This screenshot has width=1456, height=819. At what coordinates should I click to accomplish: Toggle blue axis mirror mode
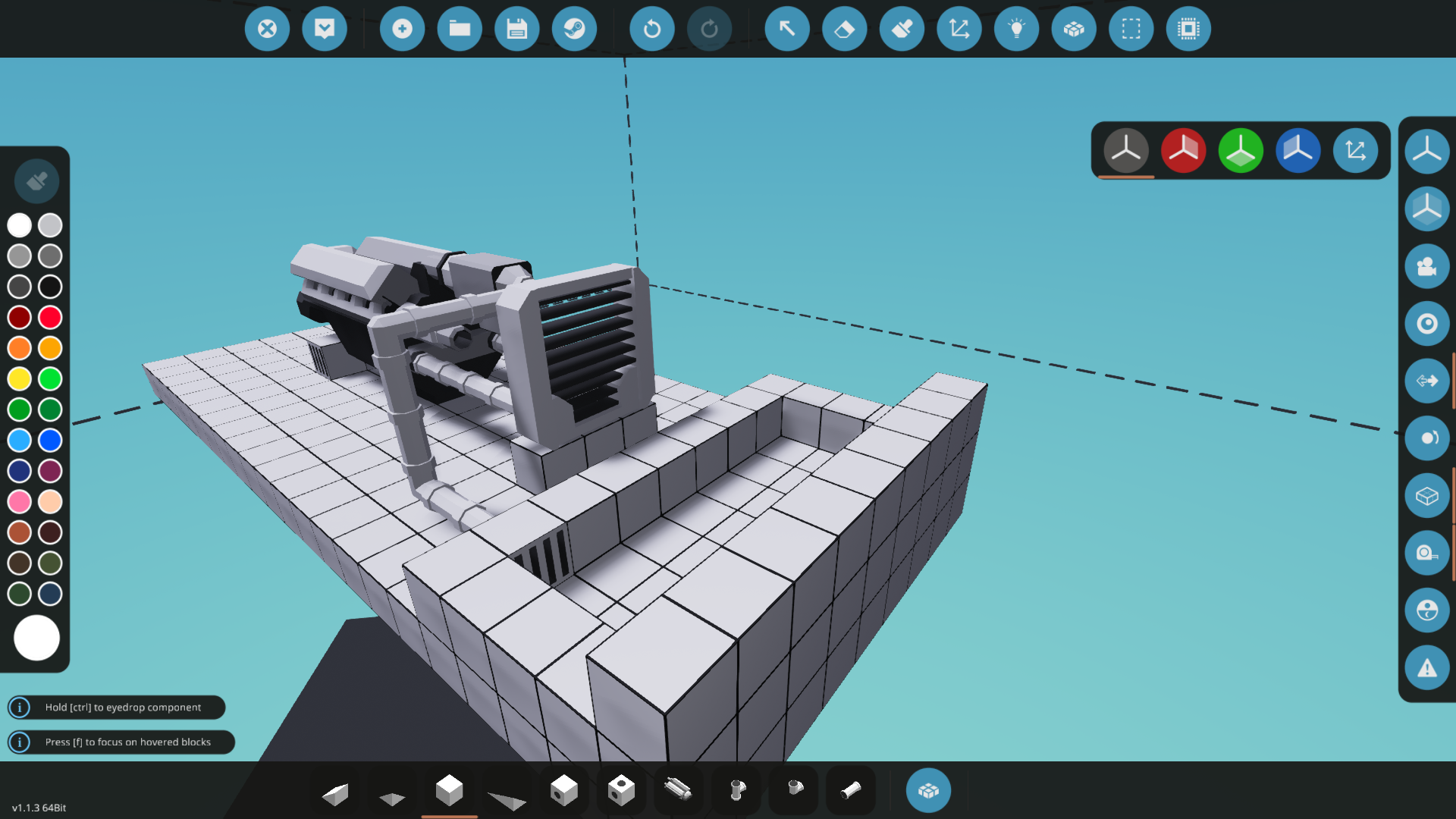tap(1298, 150)
